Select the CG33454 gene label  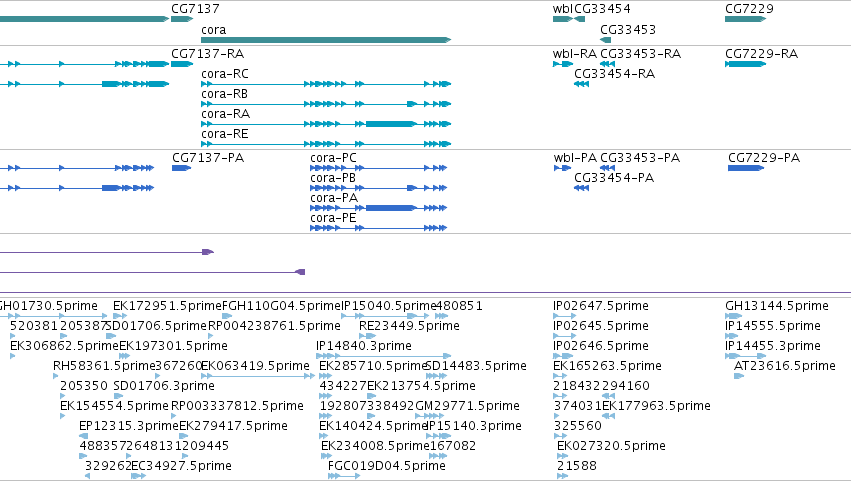click(x=602, y=9)
